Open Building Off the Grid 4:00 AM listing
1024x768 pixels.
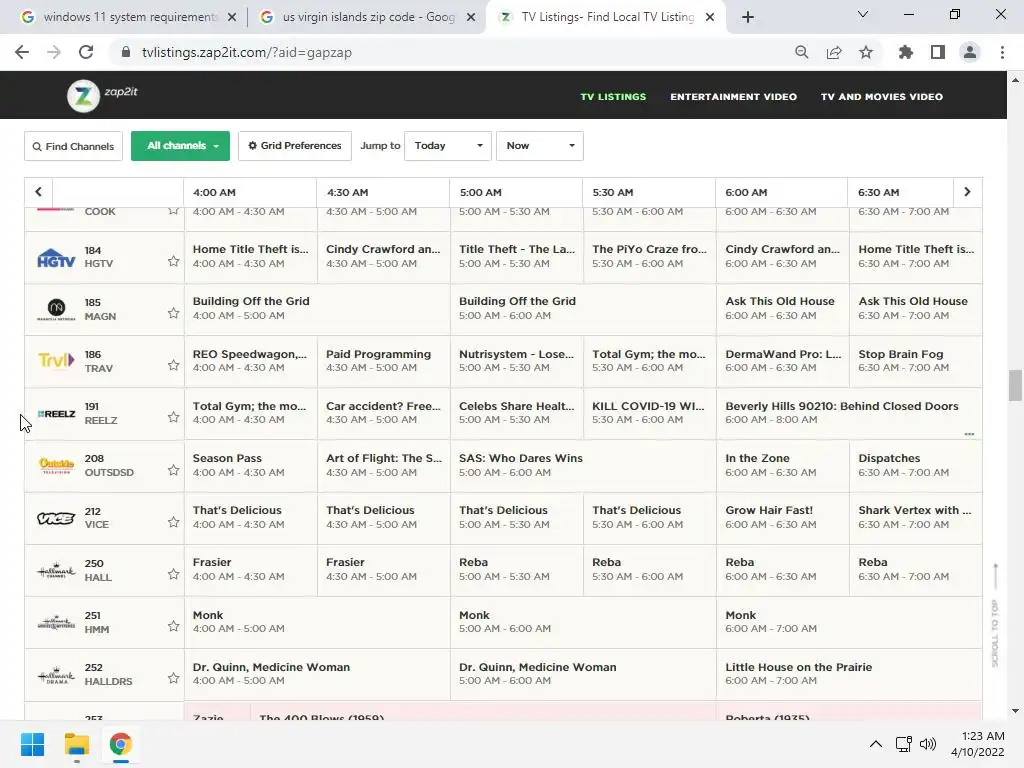(317, 309)
